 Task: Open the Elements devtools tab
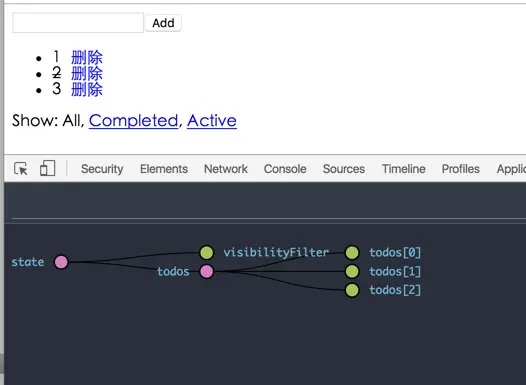coord(164,169)
